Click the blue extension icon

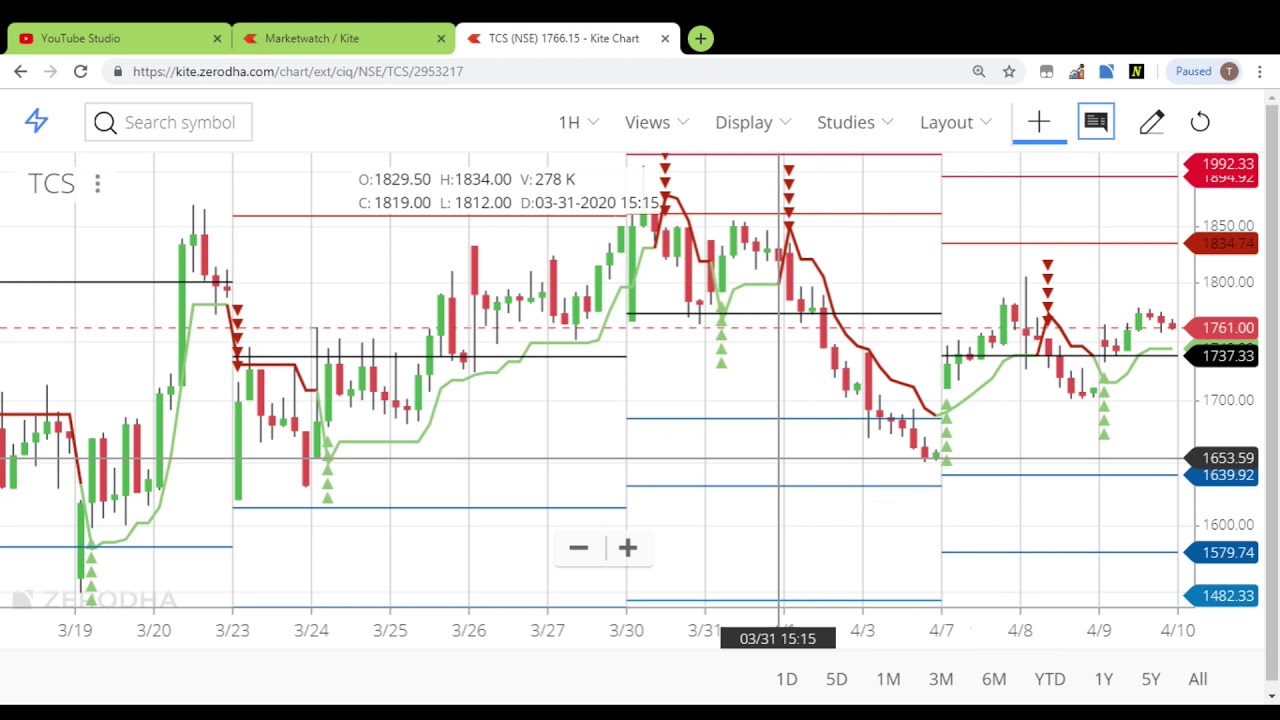click(x=1107, y=71)
